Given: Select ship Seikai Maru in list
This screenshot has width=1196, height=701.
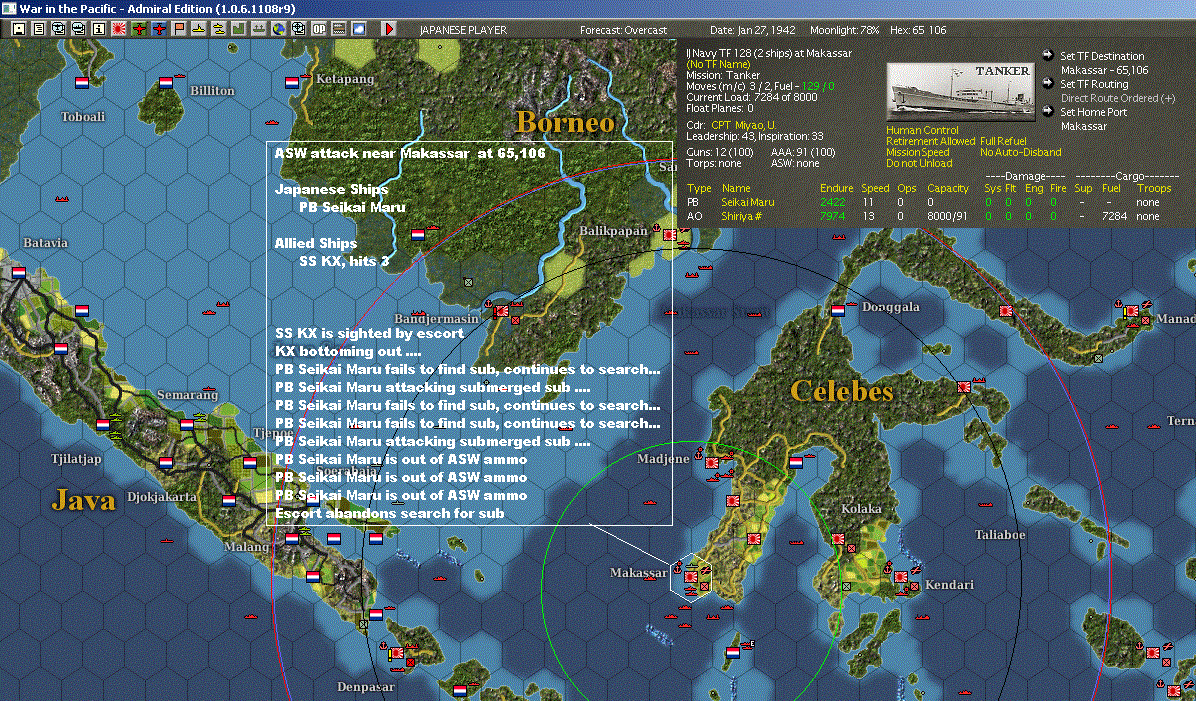Looking at the screenshot, I should [x=748, y=202].
